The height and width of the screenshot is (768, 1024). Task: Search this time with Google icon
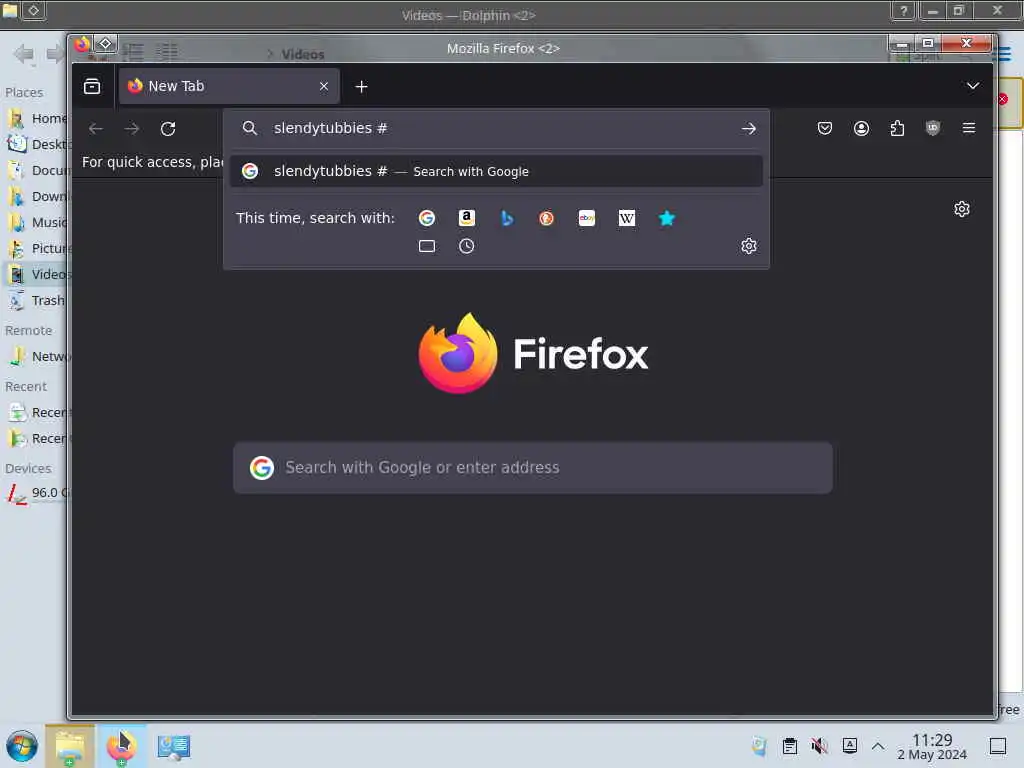tap(426, 218)
